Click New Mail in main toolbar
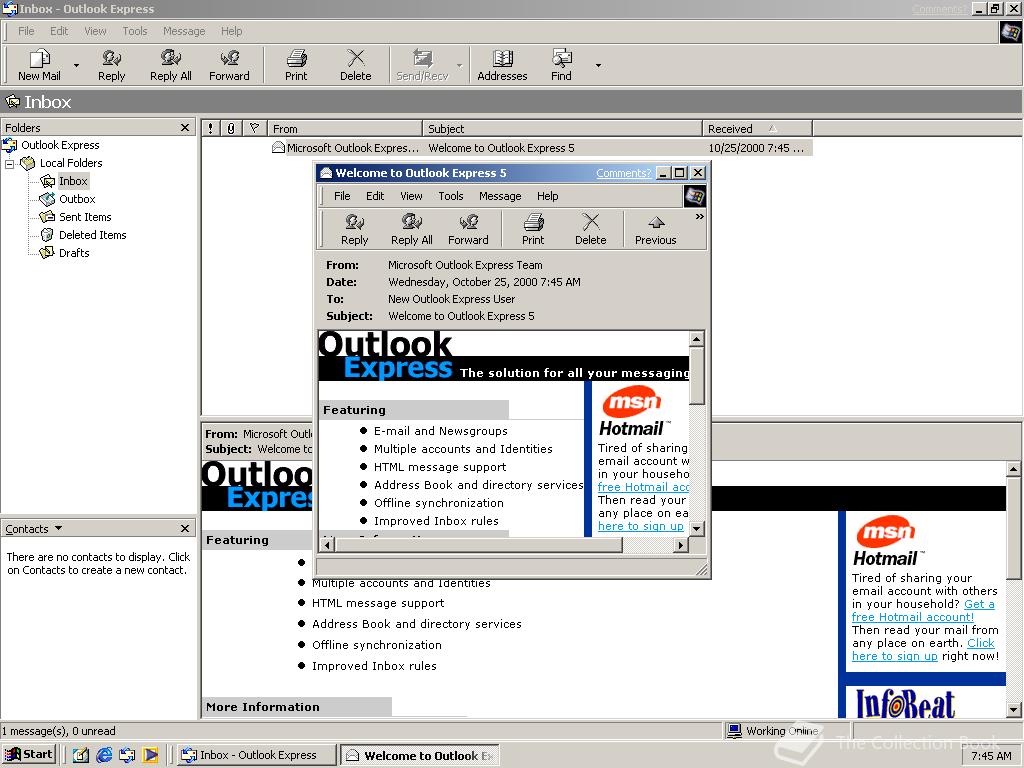The image size is (1024, 768). [39, 65]
